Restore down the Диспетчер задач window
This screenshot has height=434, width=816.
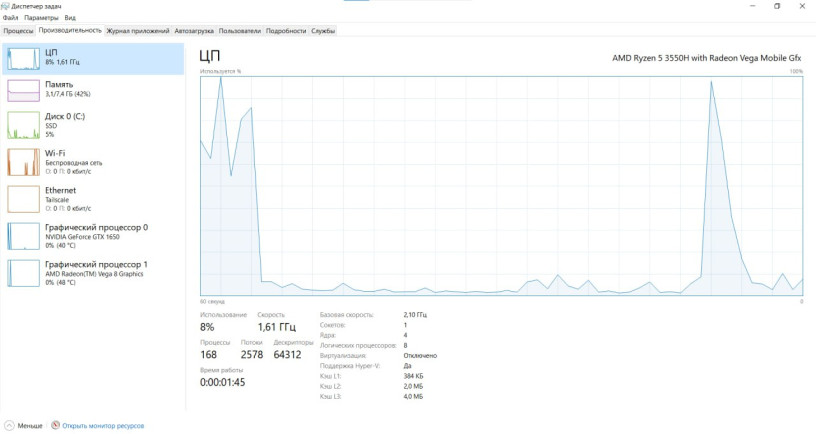click(777, 6)
